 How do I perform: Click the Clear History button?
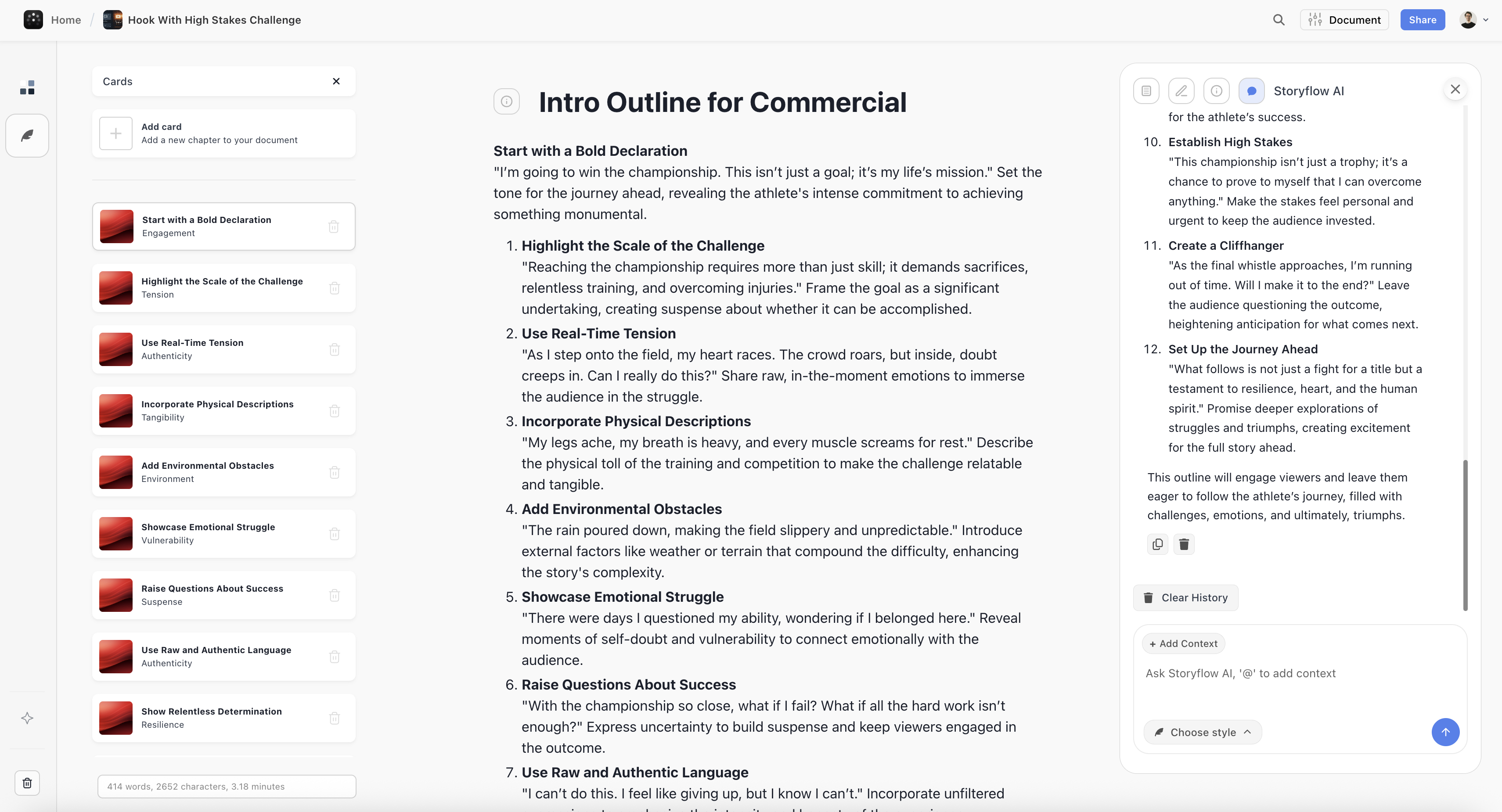[x=1185, y=597]
